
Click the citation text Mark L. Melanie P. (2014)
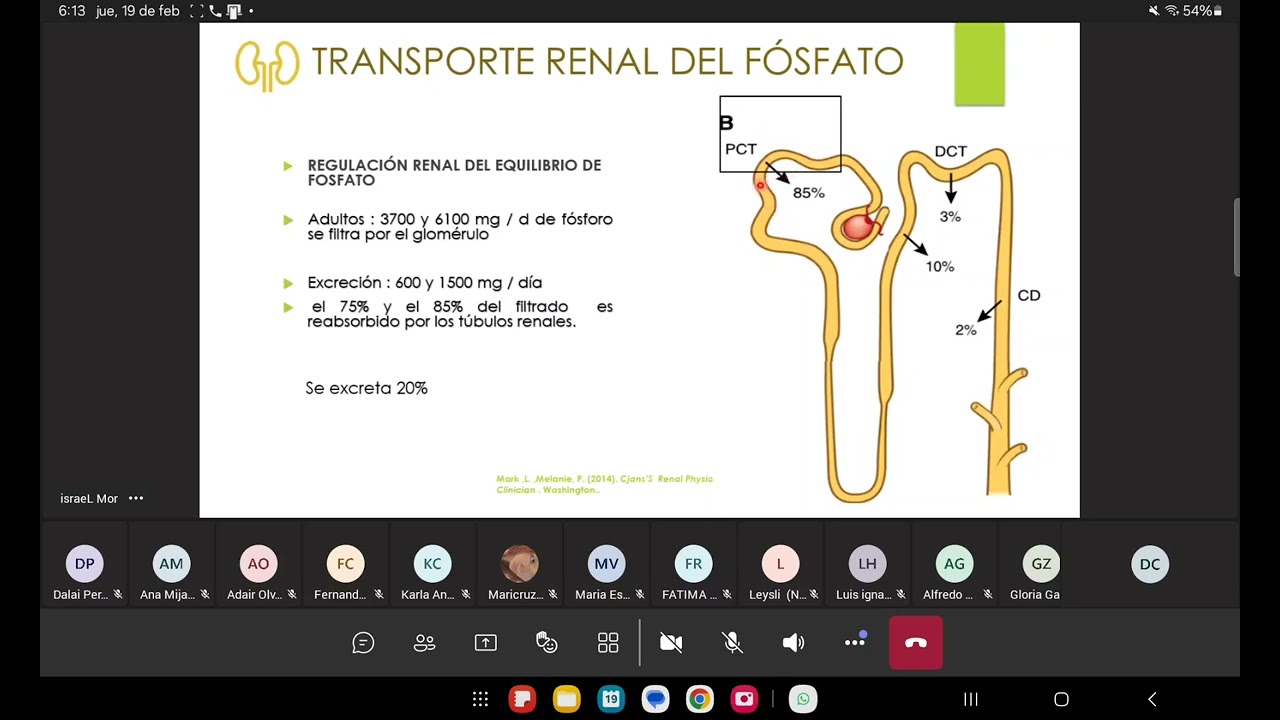[x=604, y=484]
